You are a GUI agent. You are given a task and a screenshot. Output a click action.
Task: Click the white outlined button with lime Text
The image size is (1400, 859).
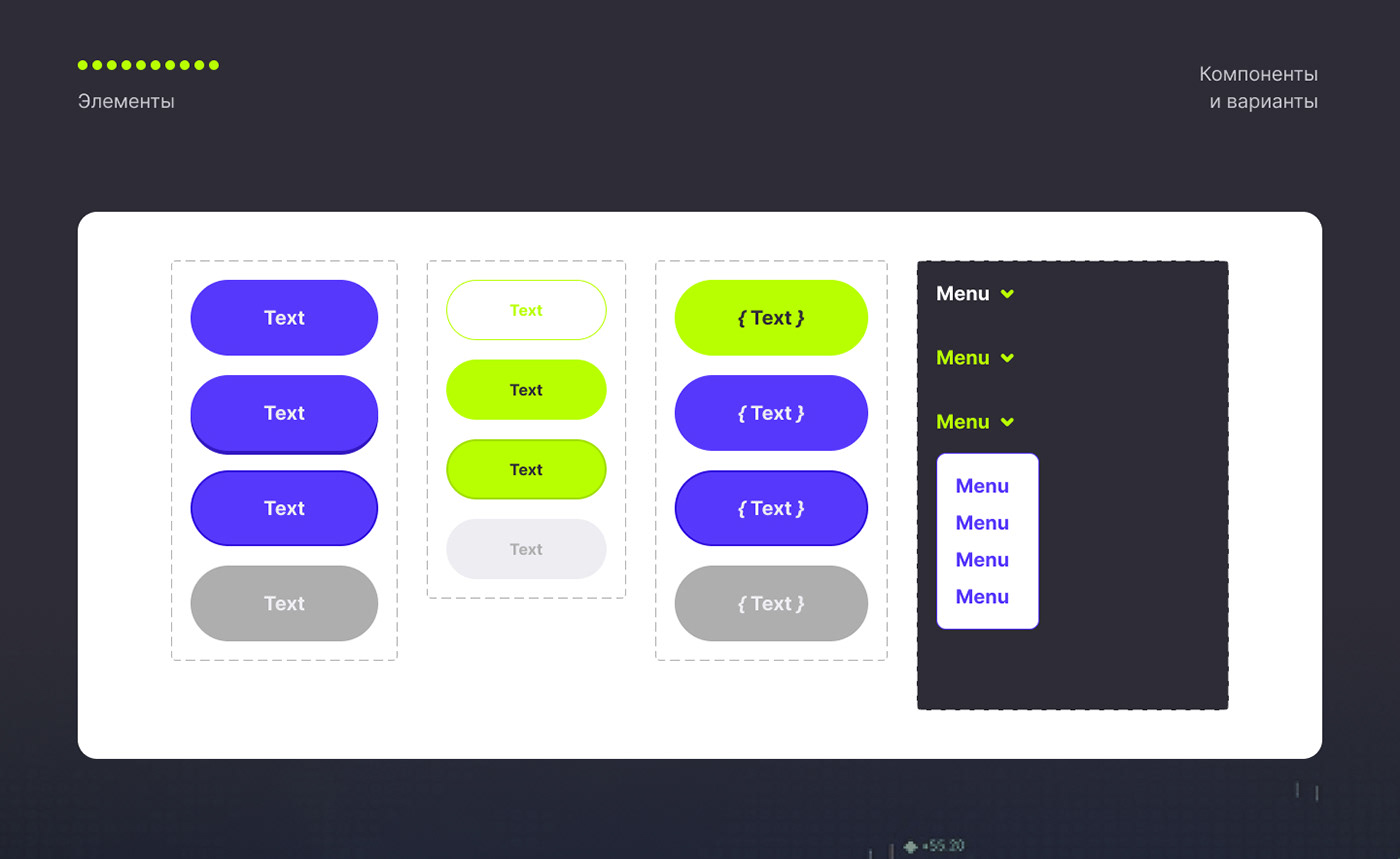526,310
